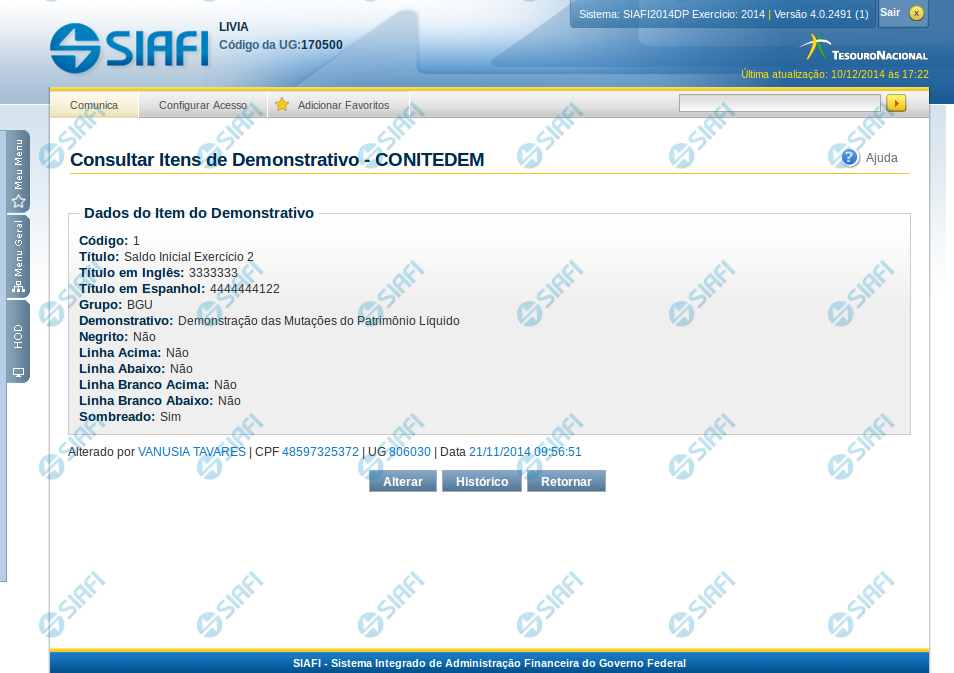Click the star icon on Meu Menu side tab

pos(18,201)
